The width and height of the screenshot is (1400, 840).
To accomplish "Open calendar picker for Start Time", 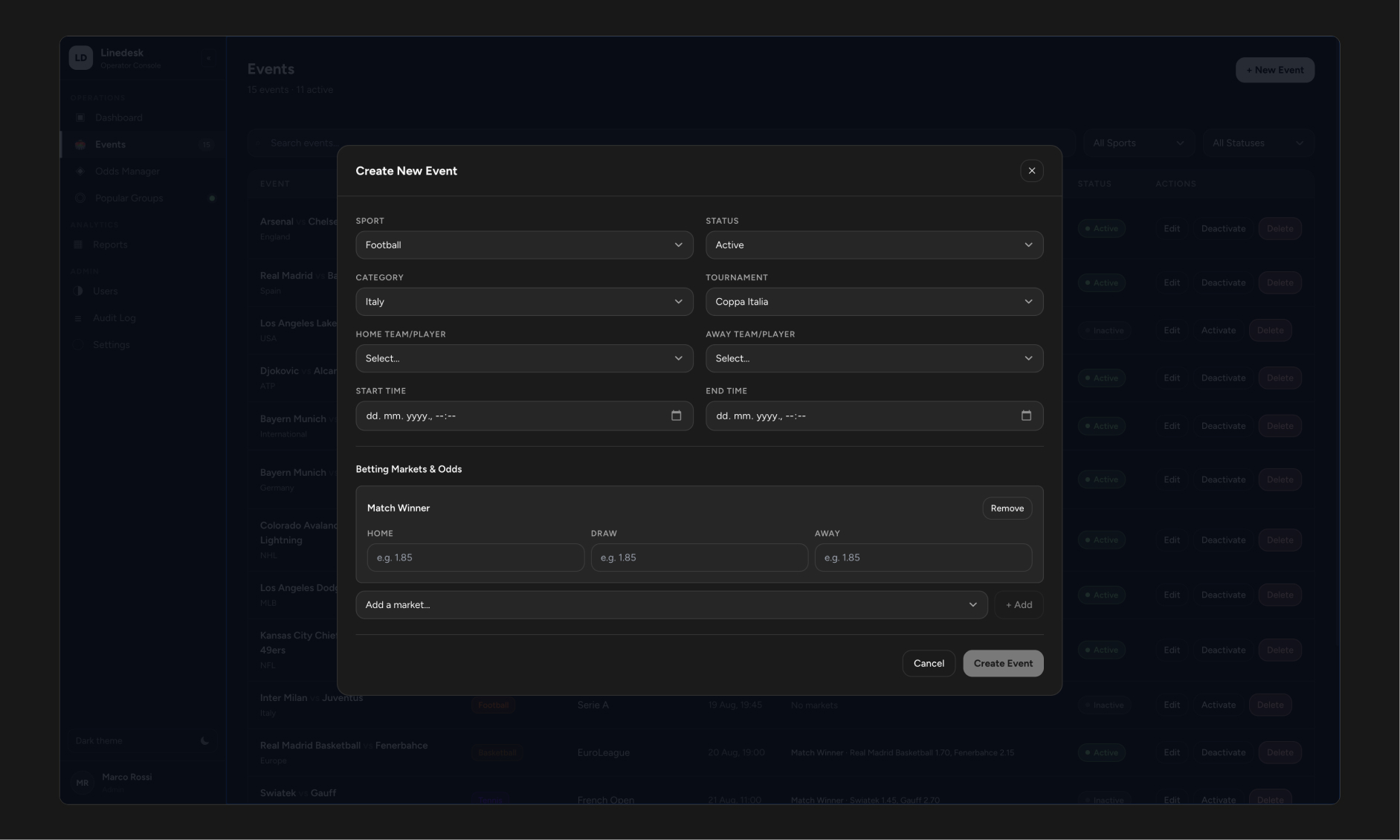I will [x=676, y=416].
